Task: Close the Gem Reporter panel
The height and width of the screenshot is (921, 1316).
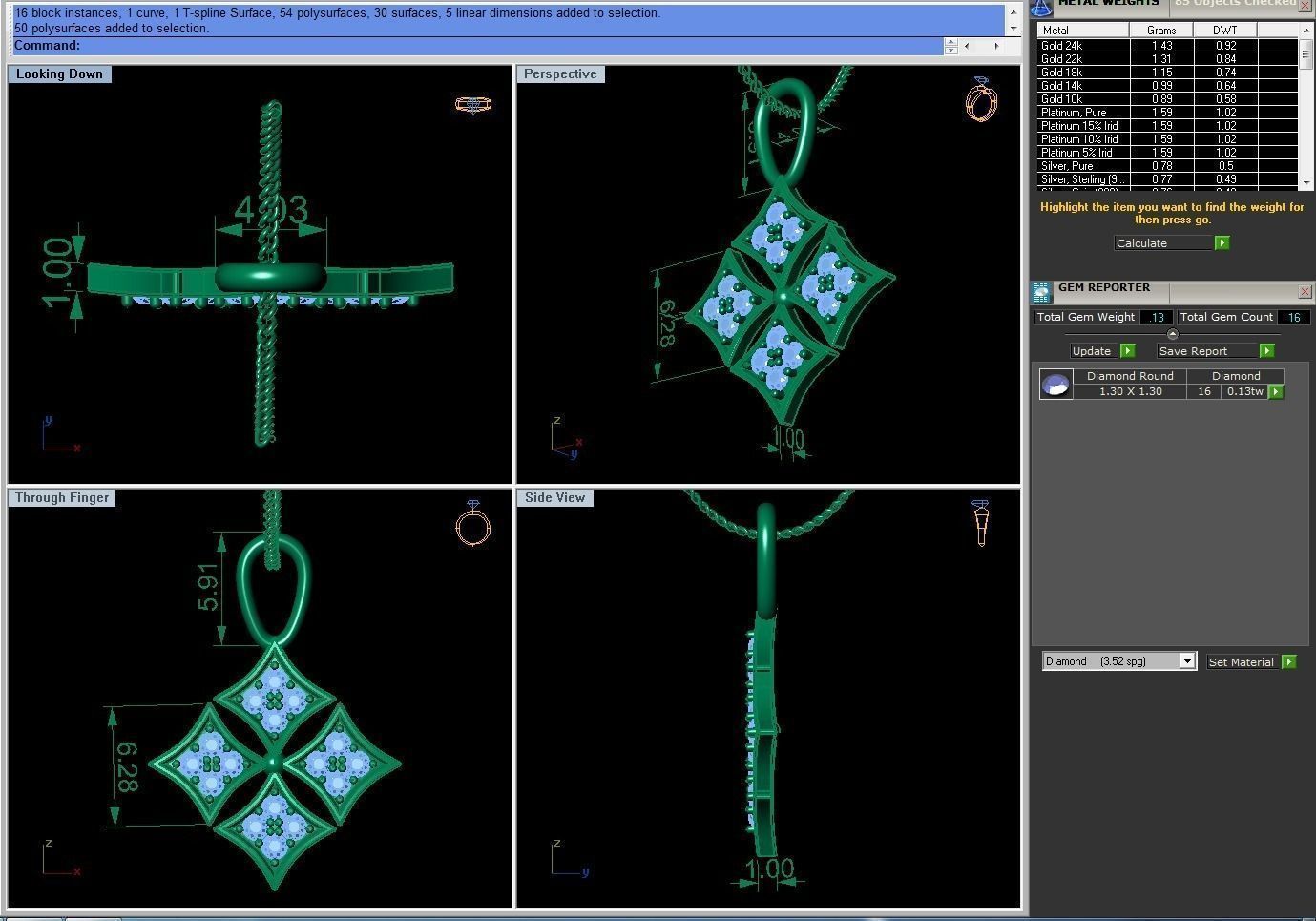Action: [1305, 291]
